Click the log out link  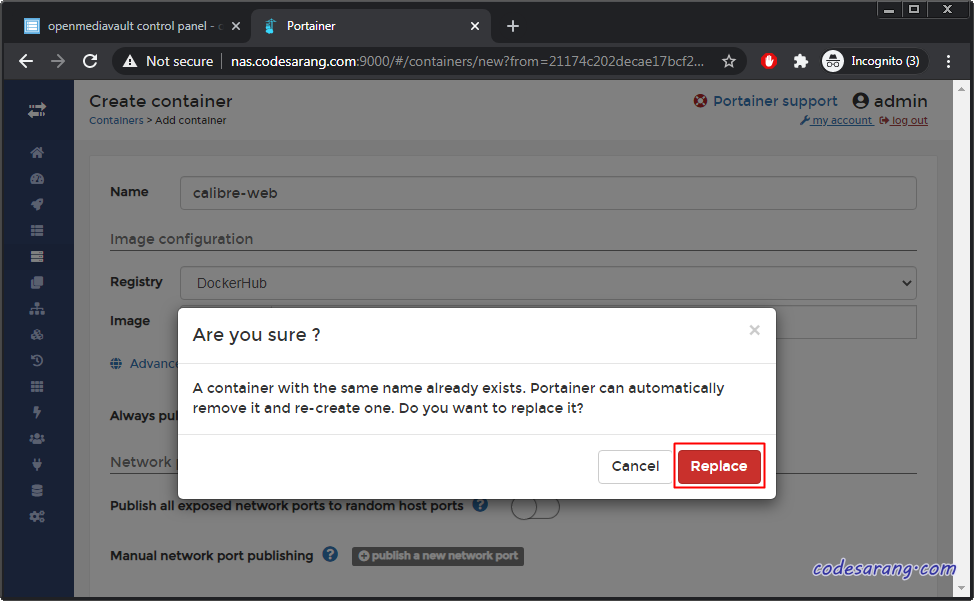(x=904, y=120)
